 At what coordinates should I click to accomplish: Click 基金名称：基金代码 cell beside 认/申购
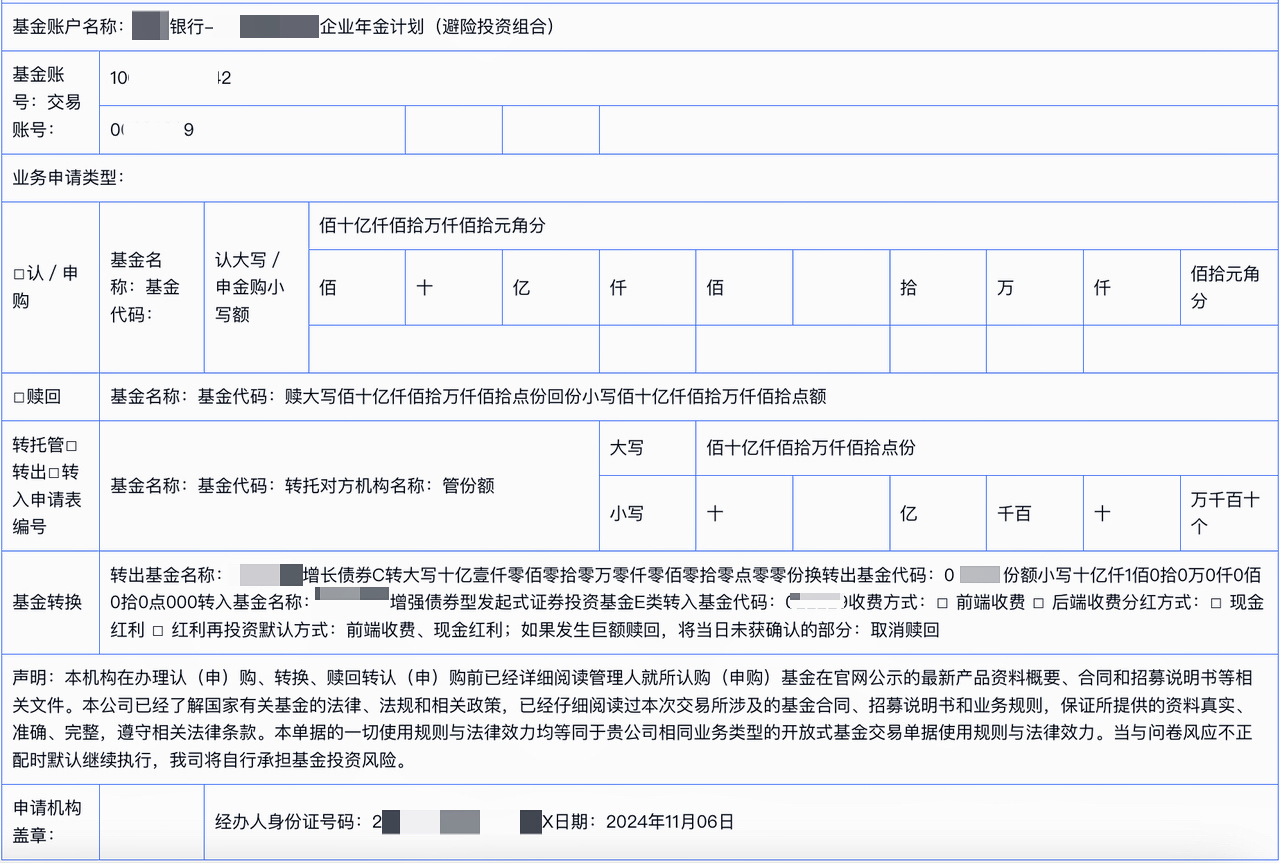(151, 288)
